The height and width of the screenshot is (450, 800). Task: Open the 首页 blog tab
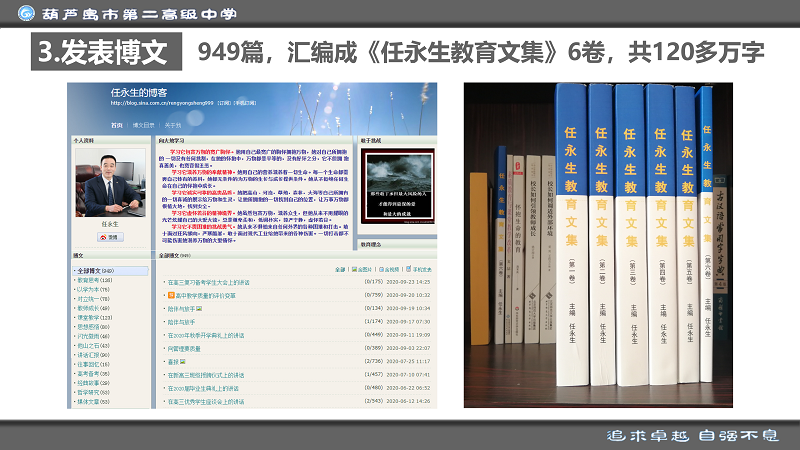(117, 125)
